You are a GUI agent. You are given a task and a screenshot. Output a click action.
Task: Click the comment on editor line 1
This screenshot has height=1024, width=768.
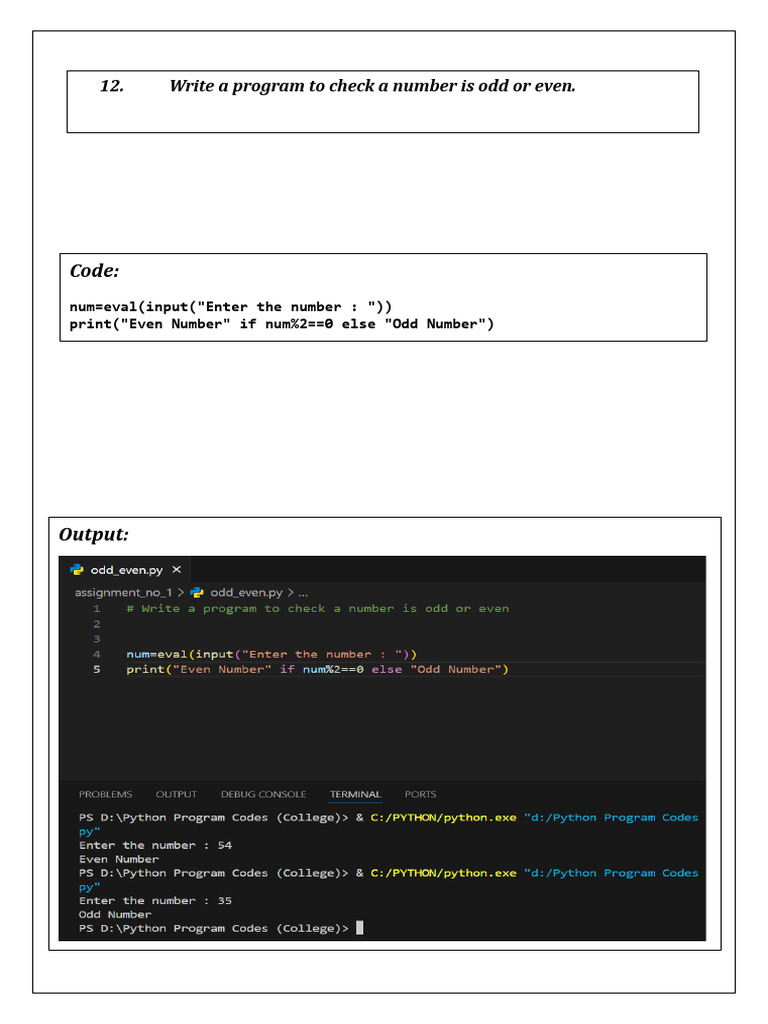(317, 609)
